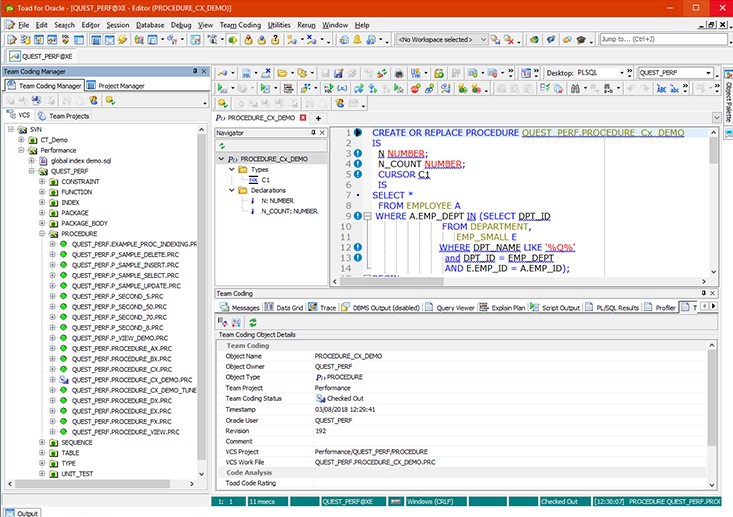Switch to the Project Manager tab
This screenshot has height=517, width=733.
[115, 86]
